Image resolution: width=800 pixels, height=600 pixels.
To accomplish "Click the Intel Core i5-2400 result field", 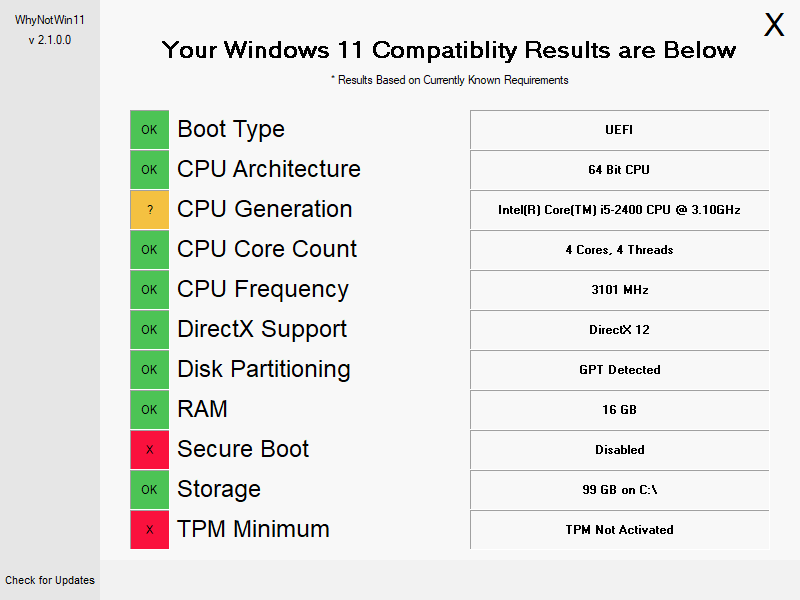I will point(619,210).
